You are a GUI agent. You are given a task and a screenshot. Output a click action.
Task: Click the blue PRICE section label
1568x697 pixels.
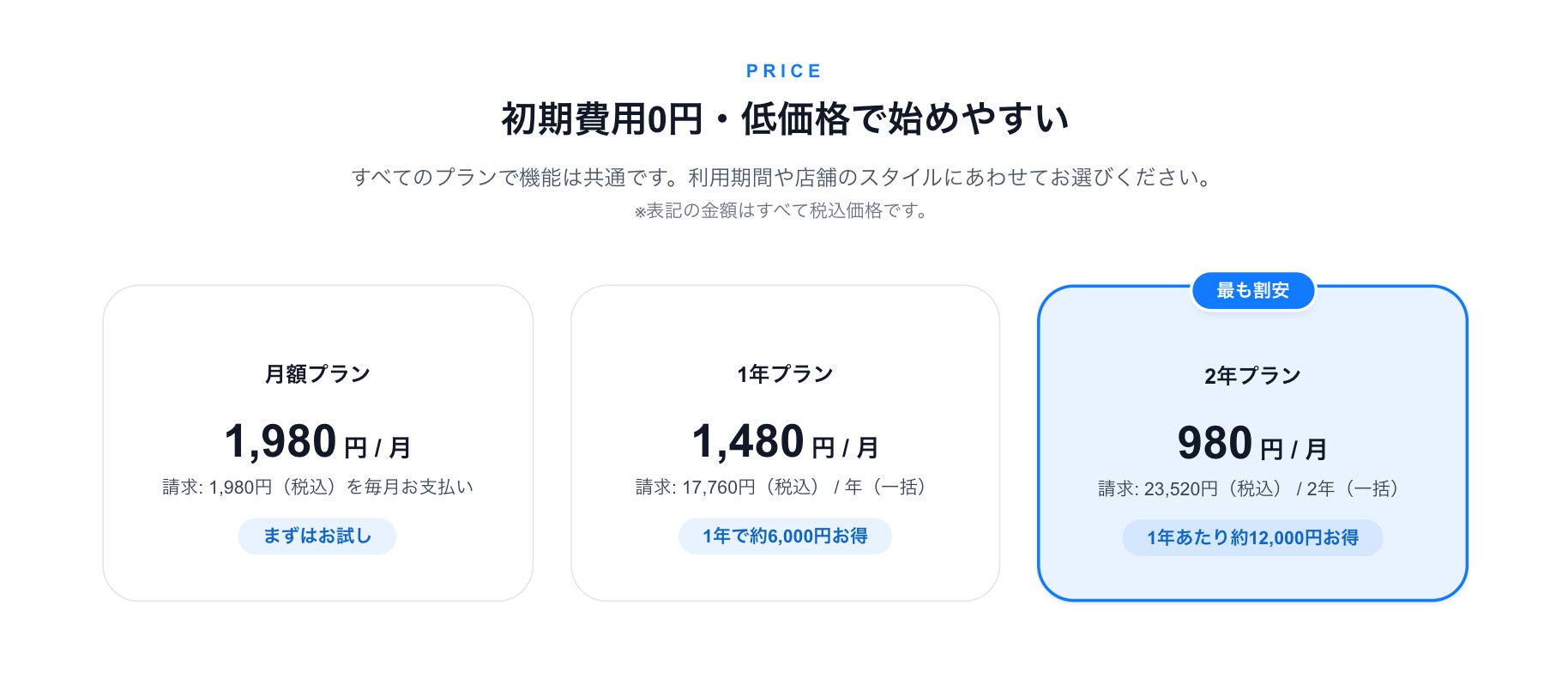click(784, 71)
